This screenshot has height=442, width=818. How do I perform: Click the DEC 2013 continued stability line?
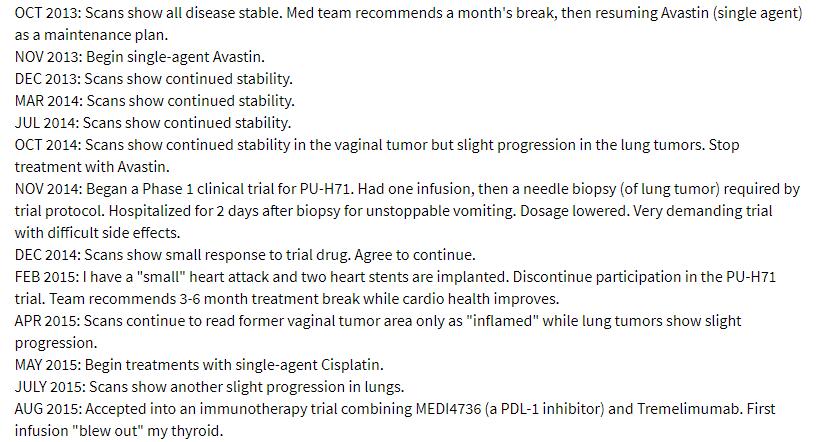coord(153,79)
